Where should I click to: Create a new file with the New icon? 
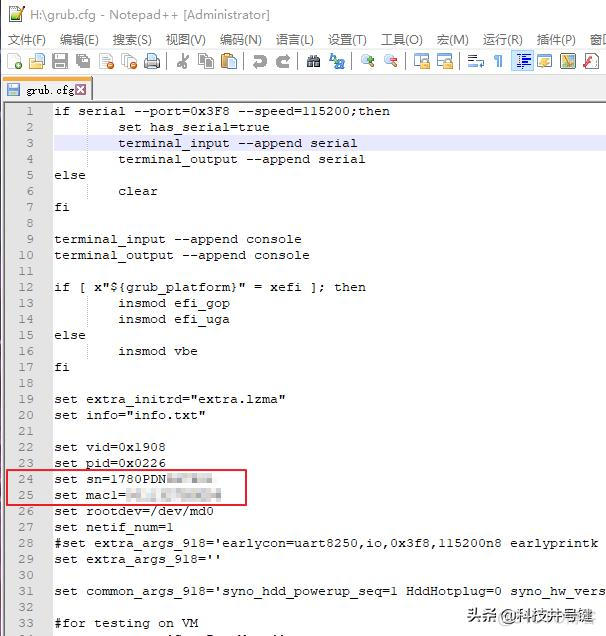(x=15, y=61)
